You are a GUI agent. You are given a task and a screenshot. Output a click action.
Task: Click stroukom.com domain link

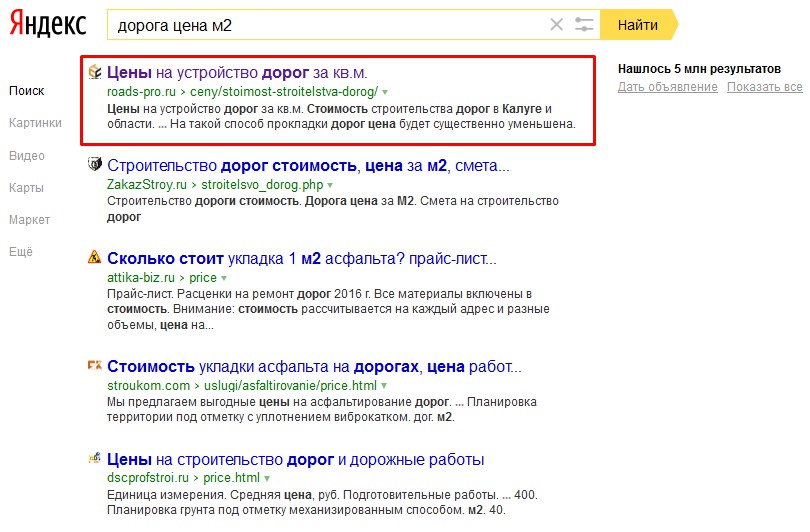click(148, 385)
